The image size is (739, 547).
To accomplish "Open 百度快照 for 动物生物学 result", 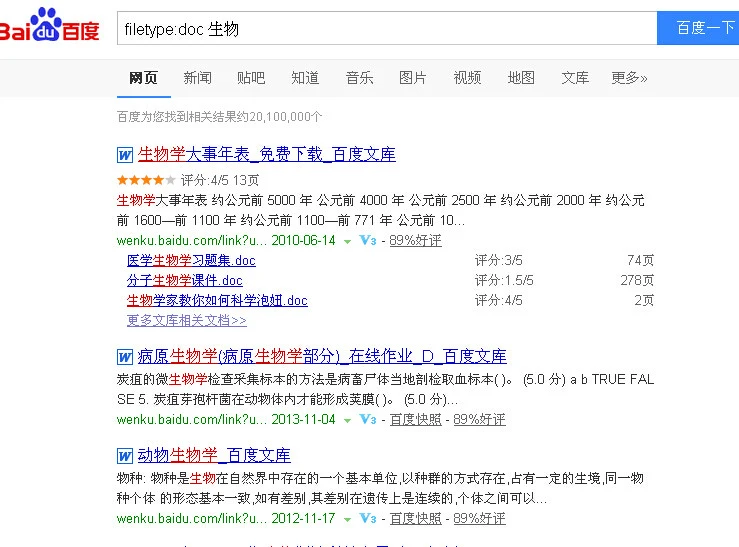I will (x=415, y=519).
